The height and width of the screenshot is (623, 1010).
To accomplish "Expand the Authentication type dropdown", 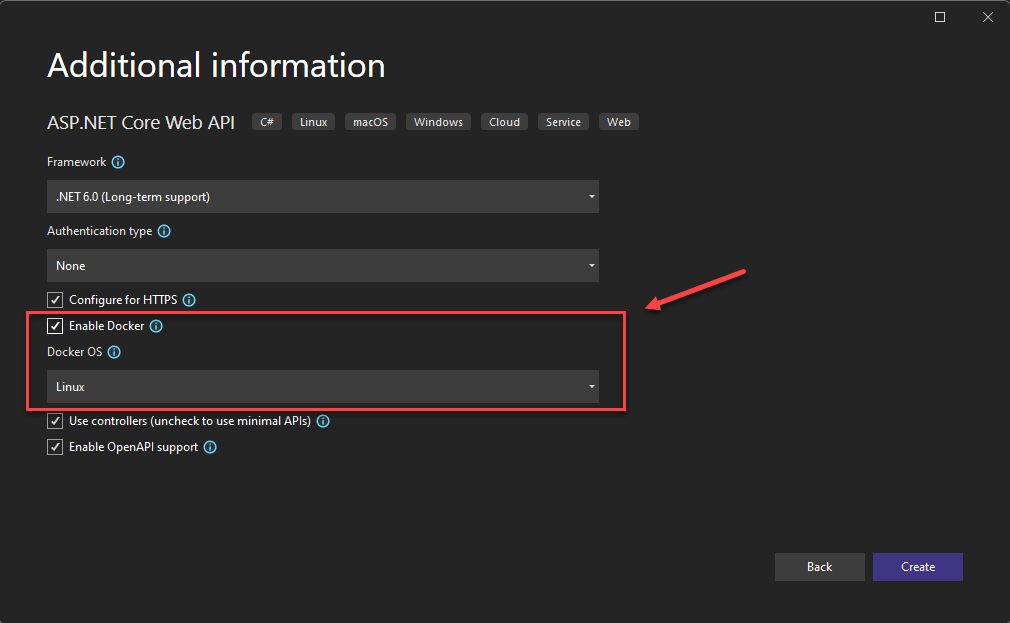I will (322, 265).
